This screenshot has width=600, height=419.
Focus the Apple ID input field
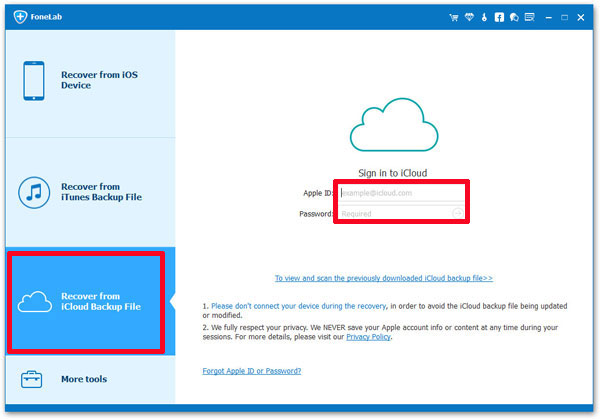tap(401, 193)
